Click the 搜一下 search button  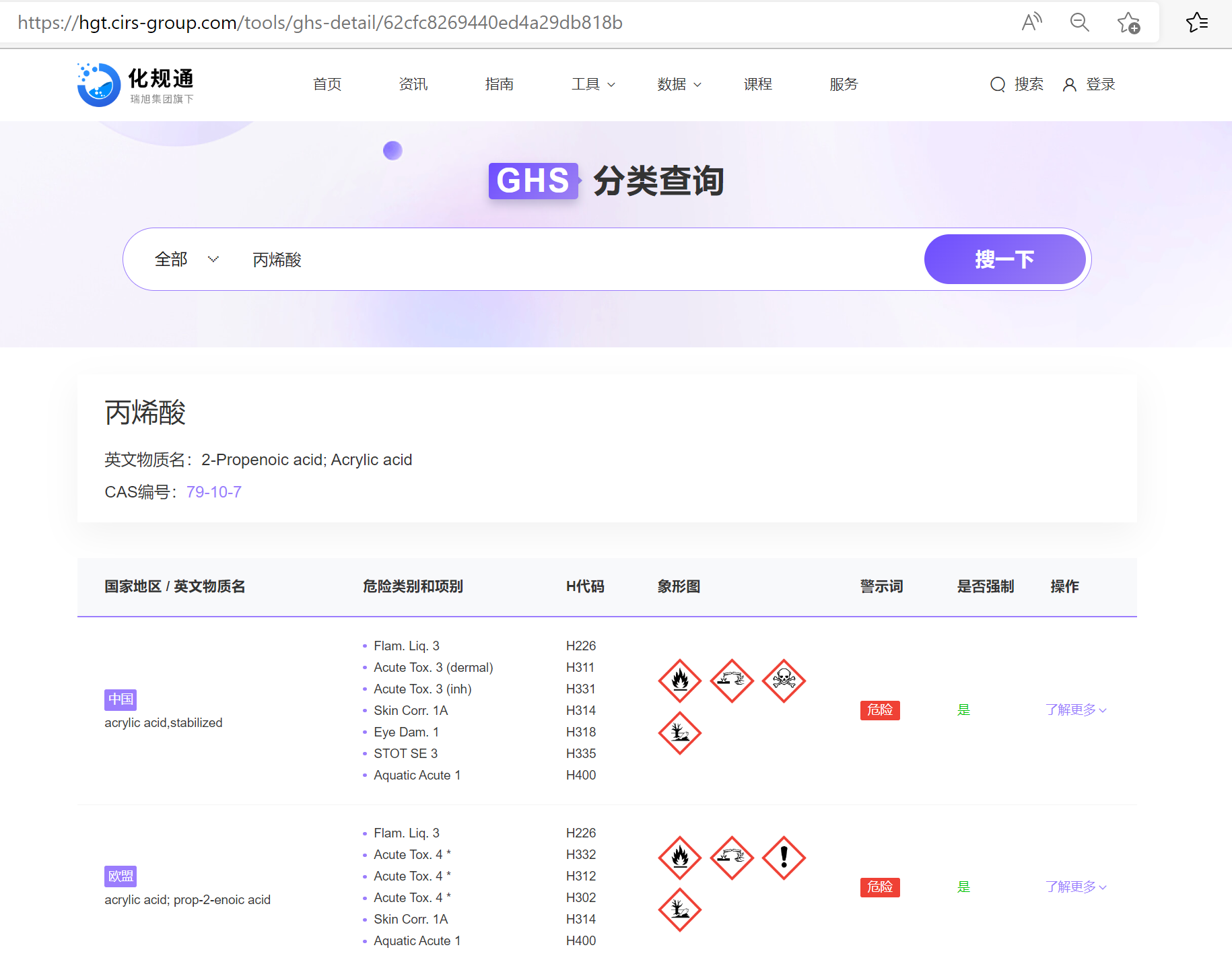click(1004, 259)
